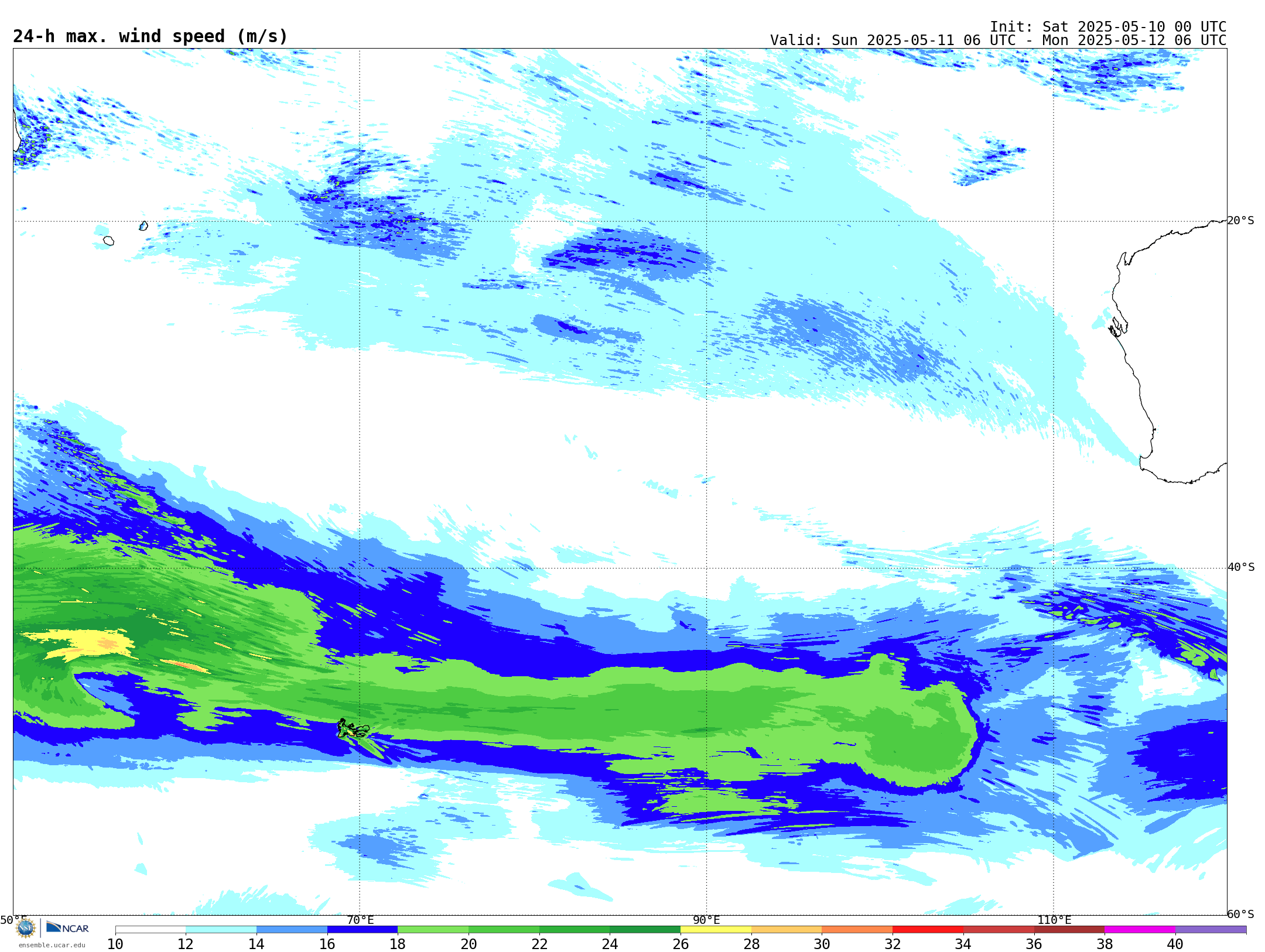Click the '50°E' longitude label
The width and height of the screenshot is (1265, 952).
click(13, 920)
